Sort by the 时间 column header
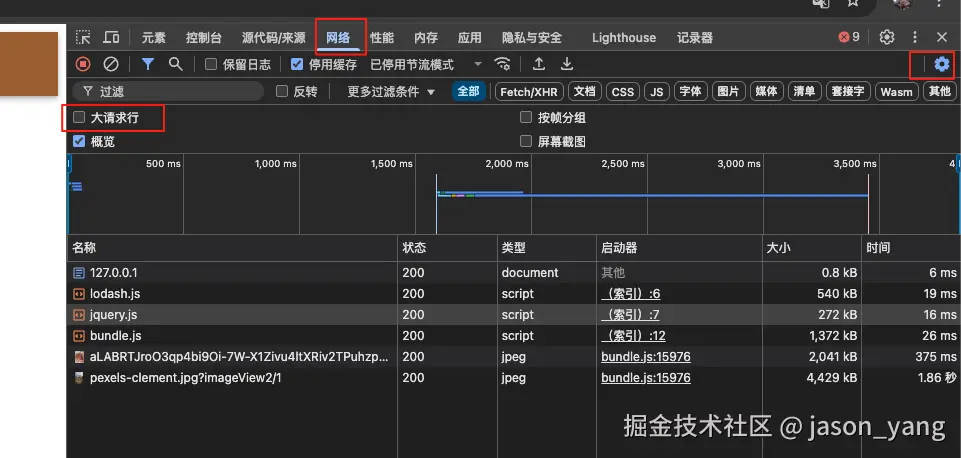The width and height of the screenshot is (961, 458). click(x=911, y=248)
